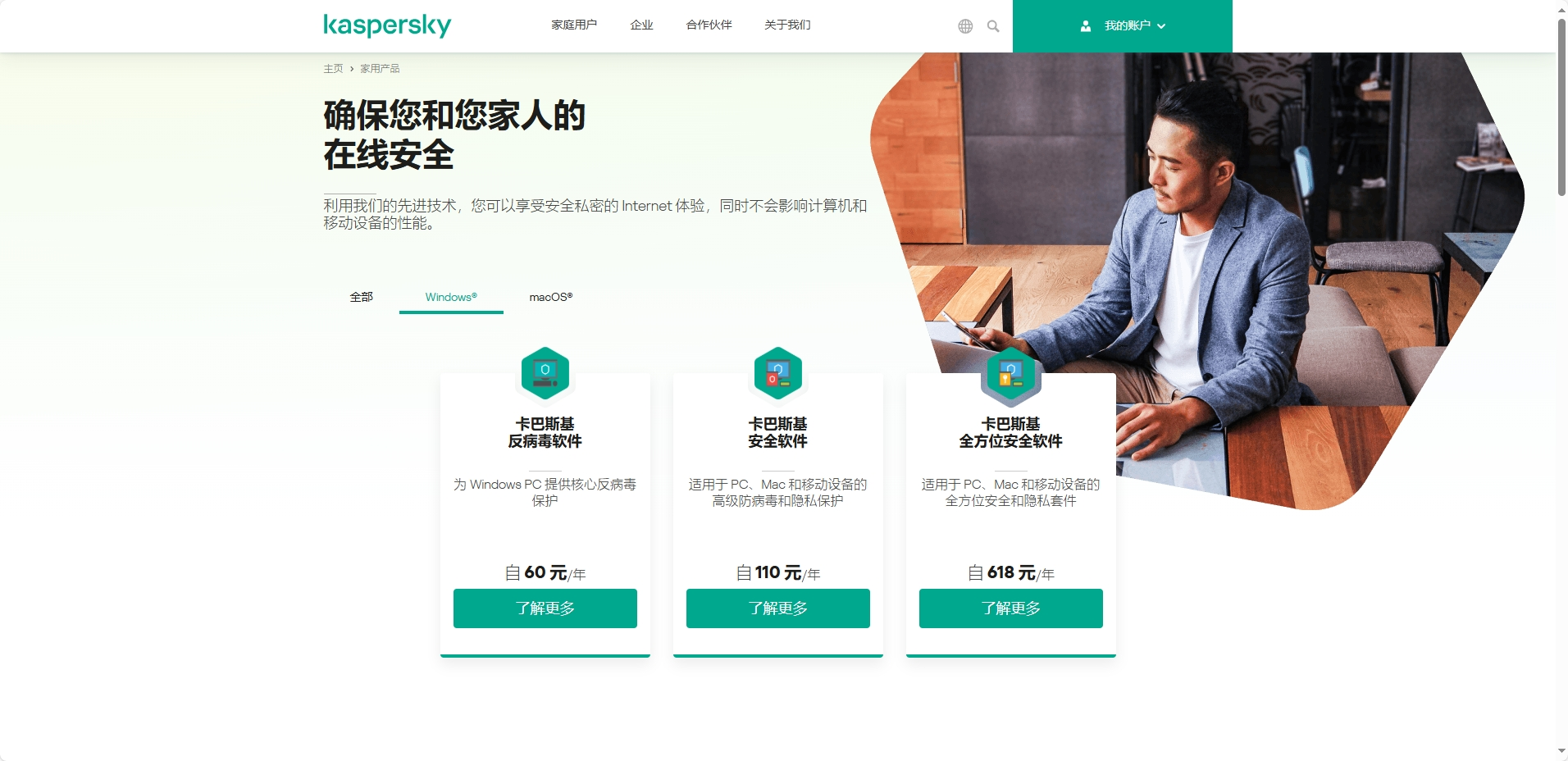Click the search magnifier icon
This screenshot has height=761, width=1568.
pos(993,26)
